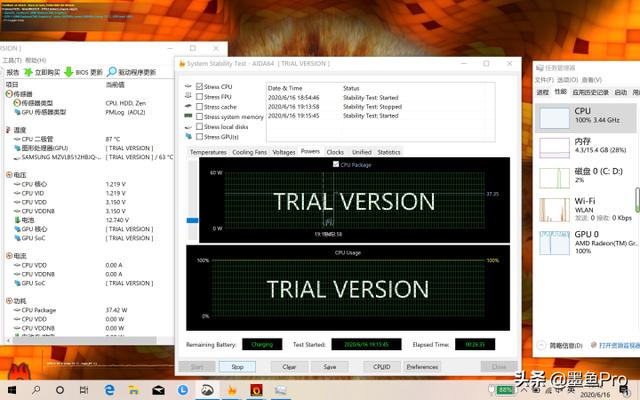The width and height of the screenshot is (640, 400).
Task: Click the driver update magnifier icon
Action: 111,72
